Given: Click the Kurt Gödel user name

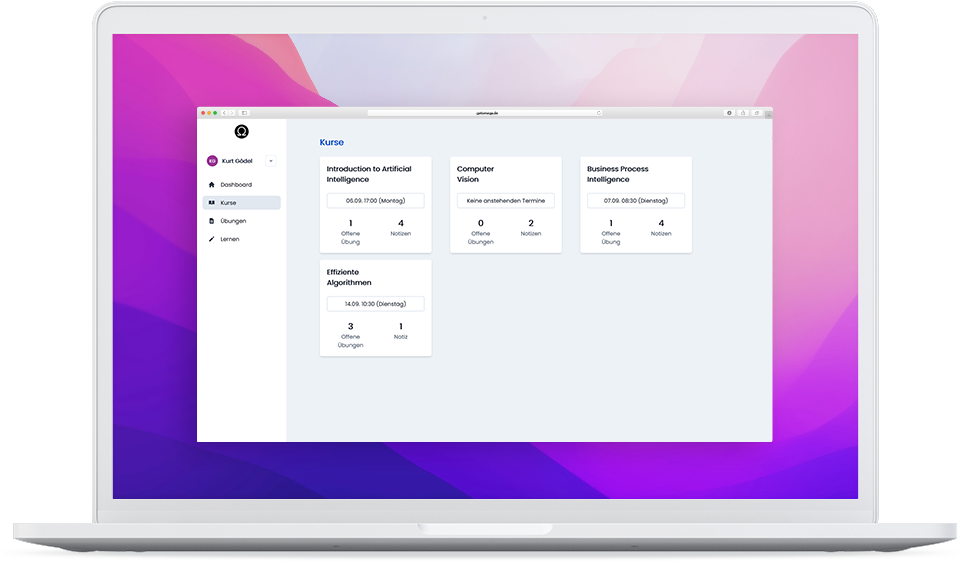Looking at the screenshot, I should [237, 161].
